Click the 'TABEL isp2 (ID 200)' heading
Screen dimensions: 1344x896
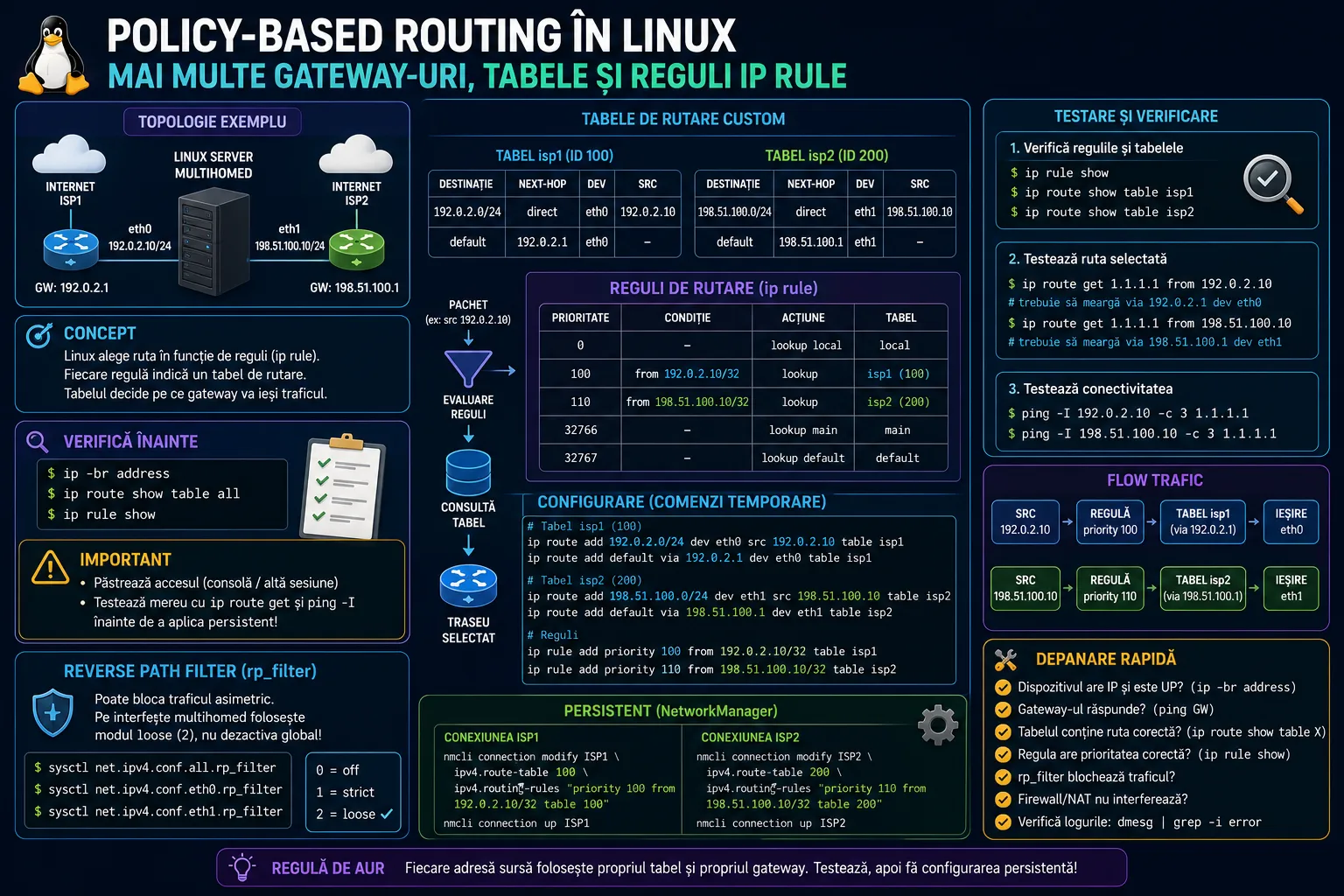(826, 156)
